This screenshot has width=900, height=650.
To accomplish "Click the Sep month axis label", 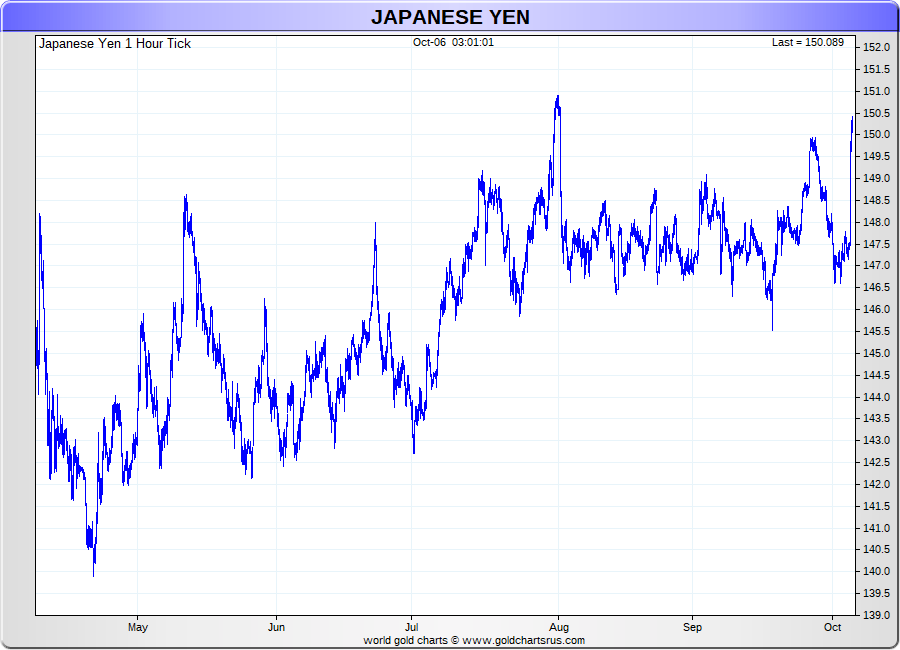I will 692,628.
